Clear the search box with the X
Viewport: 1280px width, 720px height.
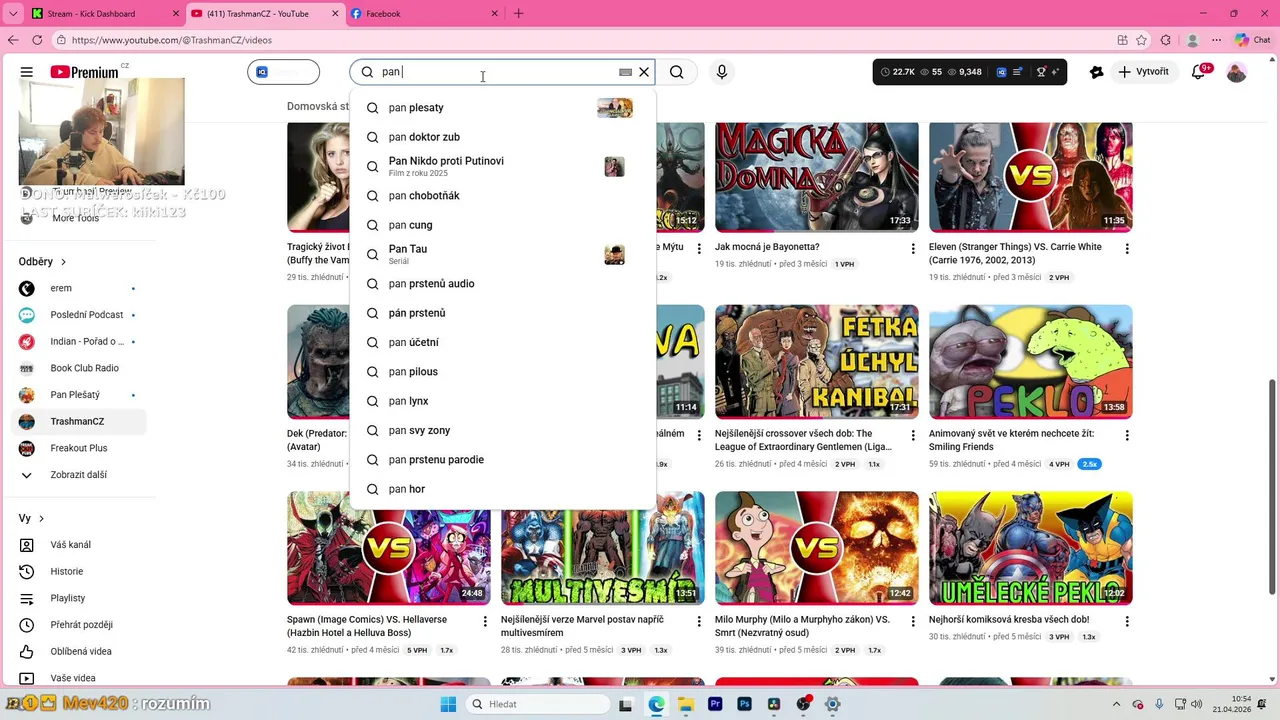pyautogui.click(x=644, y=72)
